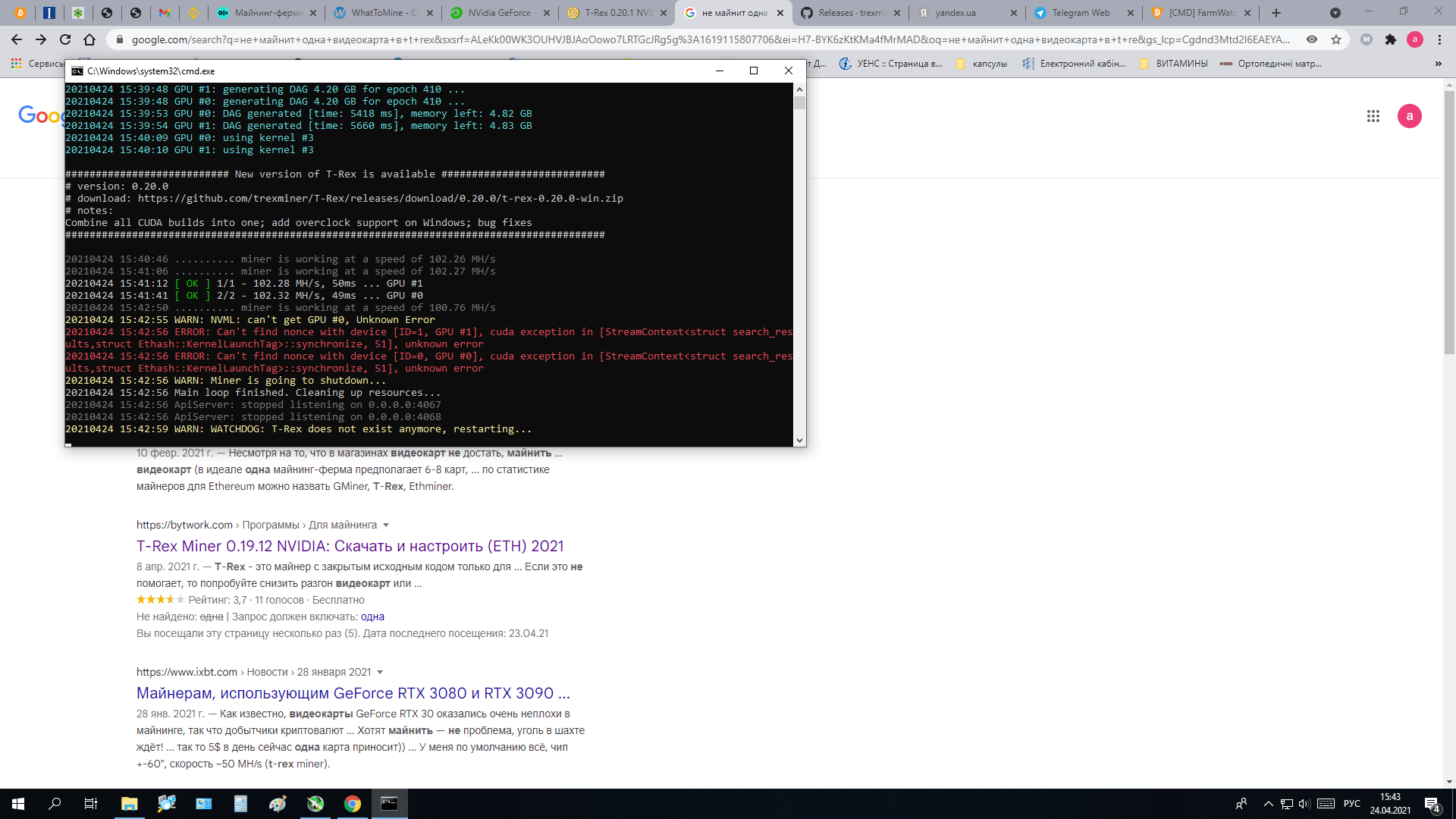Open Windows taskbar search
Viewport: 1456px width, 819px height.
[55, 804]
